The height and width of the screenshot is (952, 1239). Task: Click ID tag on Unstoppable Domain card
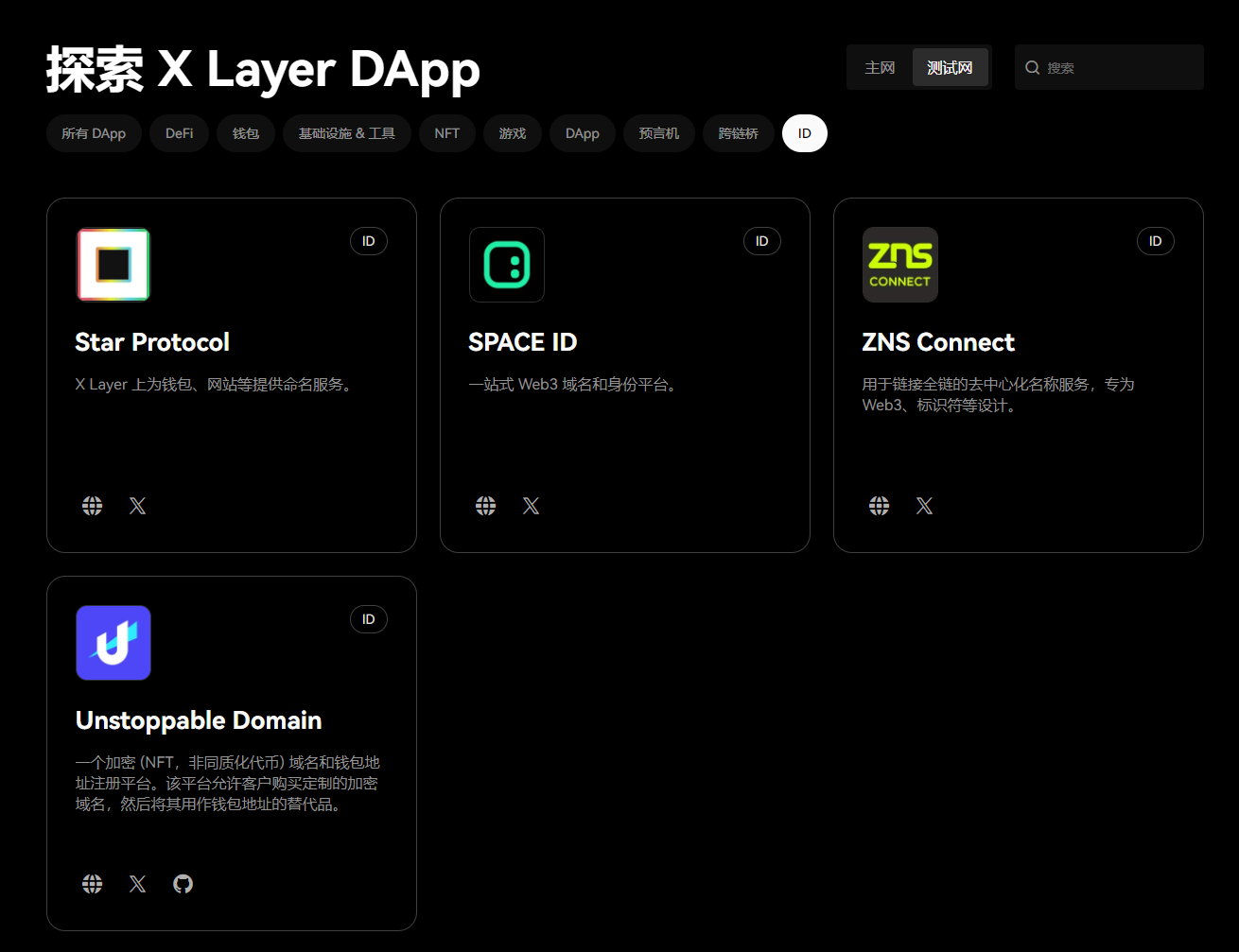369,619
